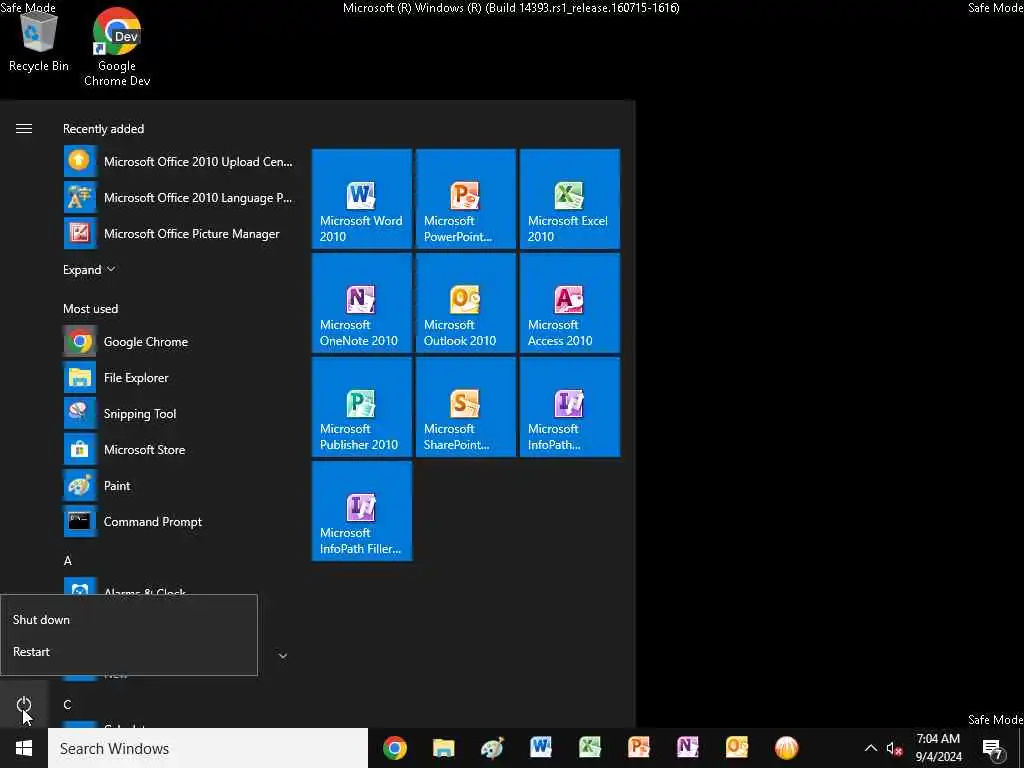Launch Microsoft SharePoint tile
Image resolution: width=1024 pixels, height=768 pixels.
tap(465, 406)
